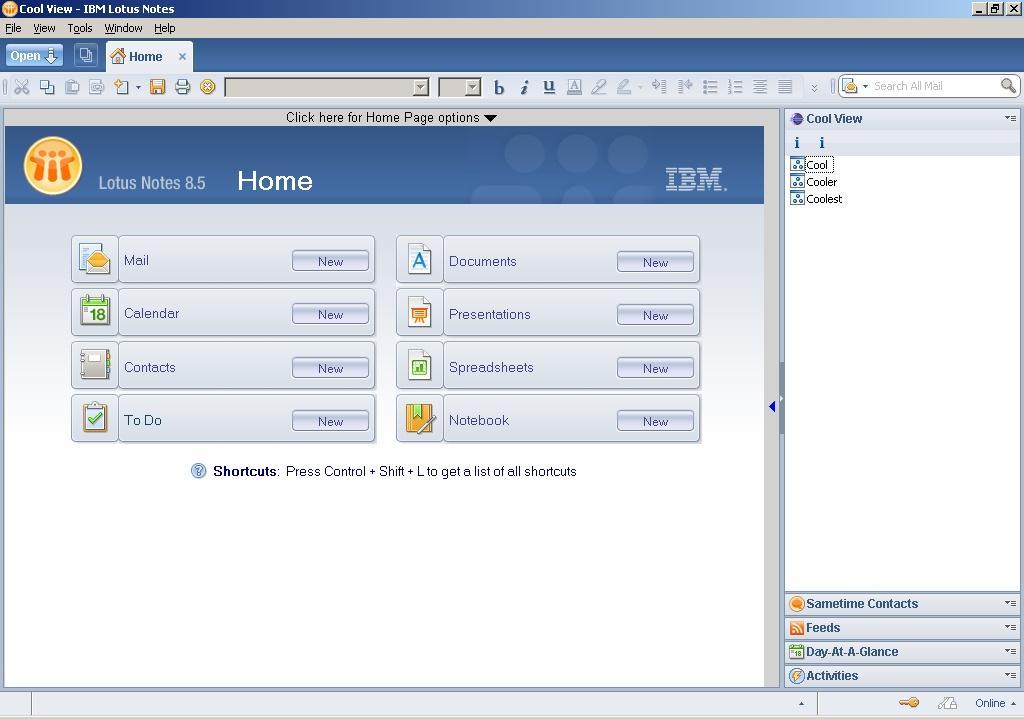Click the Mail envelope icon
The width and height of the screenshot is (1024, 719).
coord(95,259)
